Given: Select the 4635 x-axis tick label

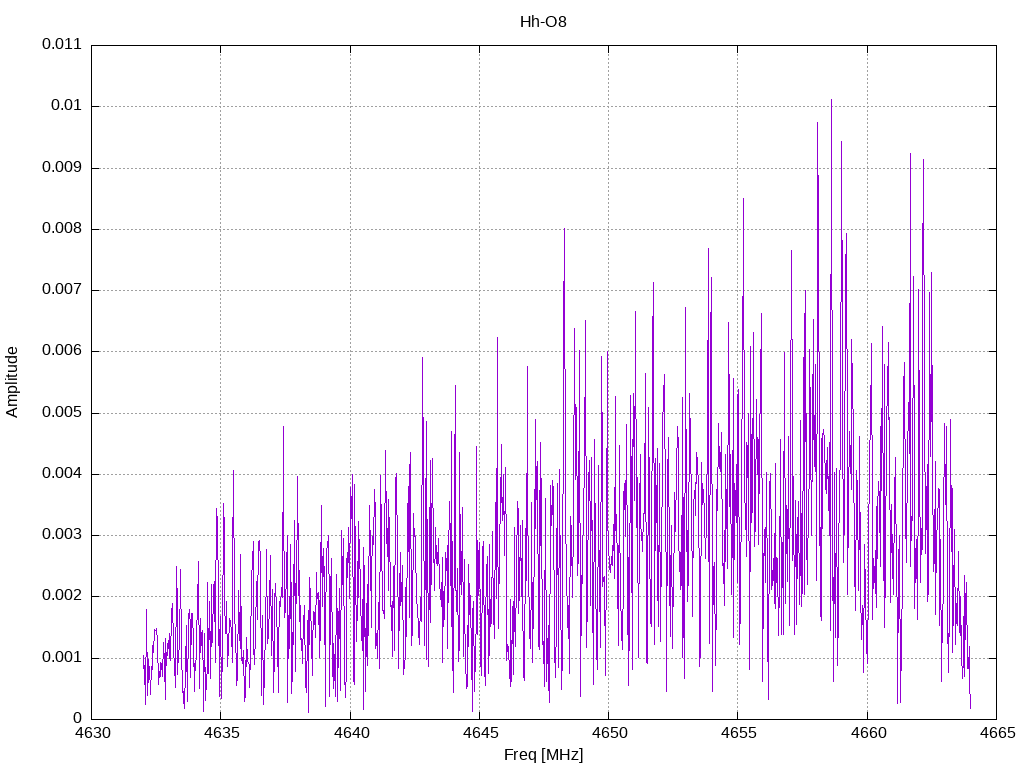Looking at the screenshot, I should [221, 734].
